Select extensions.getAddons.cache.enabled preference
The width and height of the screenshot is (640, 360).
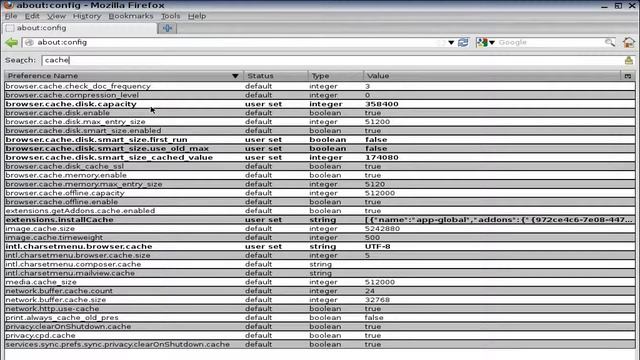320,211
